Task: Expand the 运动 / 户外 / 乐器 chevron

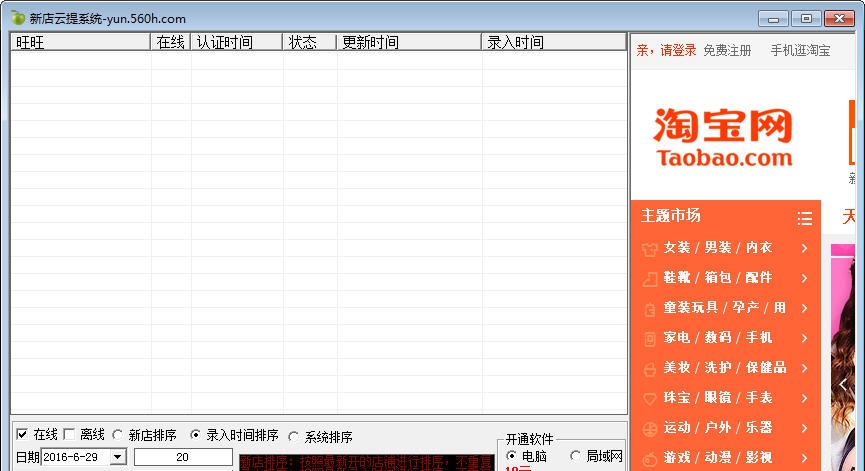Action: [805, 428]
